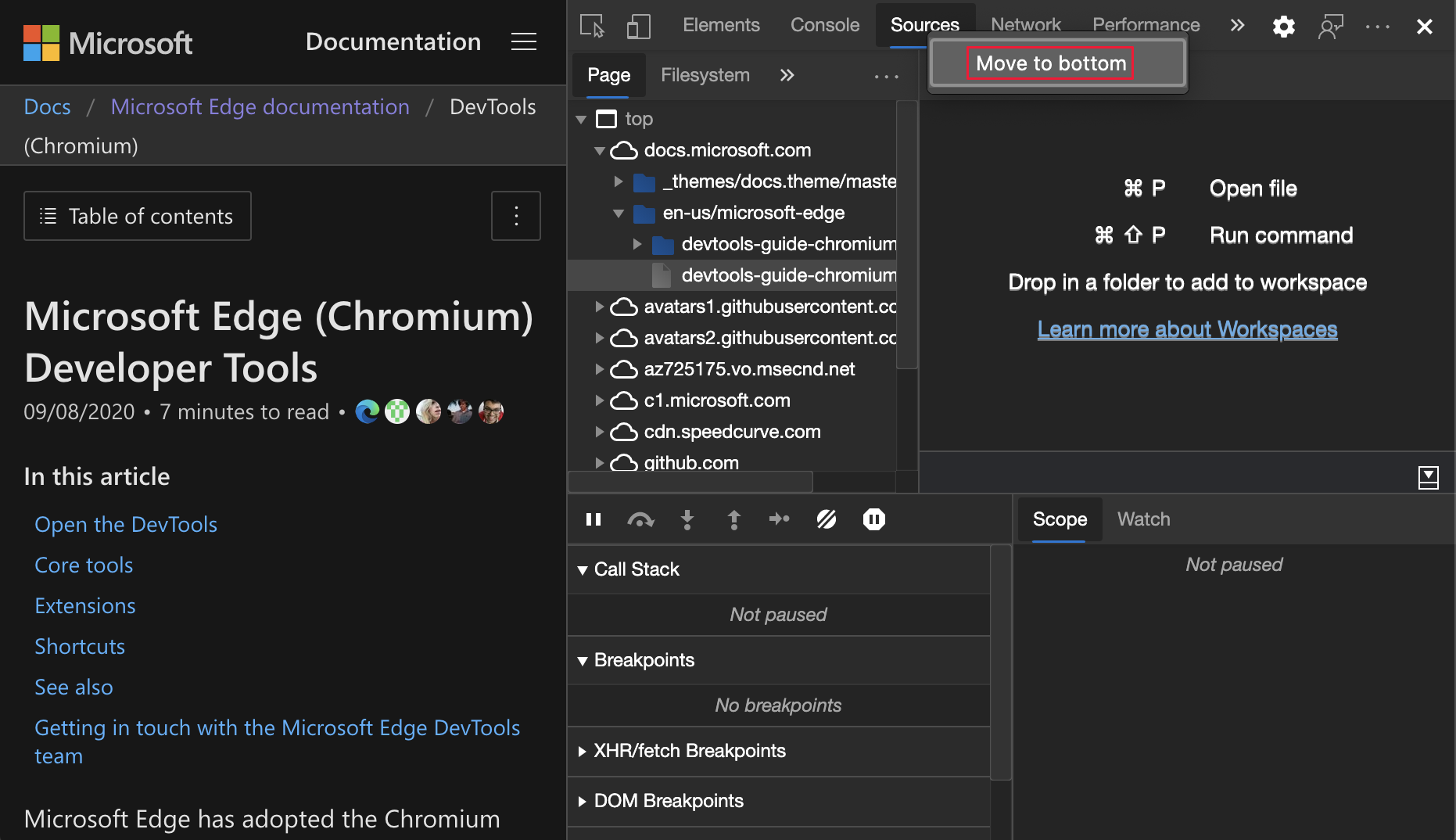Expand cdn.speedcurve.com node
The height and width of the screenshot is (840, 1456).
600,432
